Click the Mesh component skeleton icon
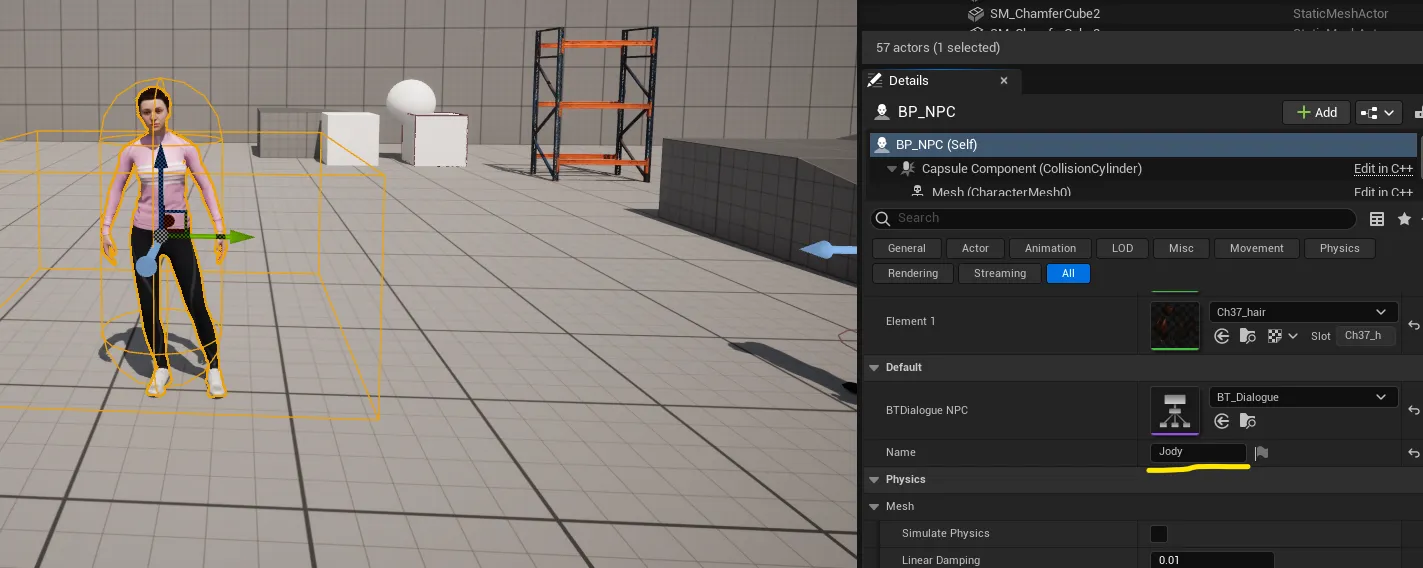This screenshot has height=568, width=1423. pos(918,192)
